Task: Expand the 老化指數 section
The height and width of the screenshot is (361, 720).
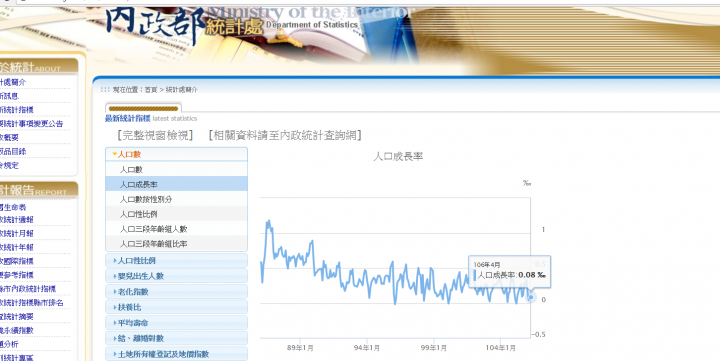Action: pos(176,292)
